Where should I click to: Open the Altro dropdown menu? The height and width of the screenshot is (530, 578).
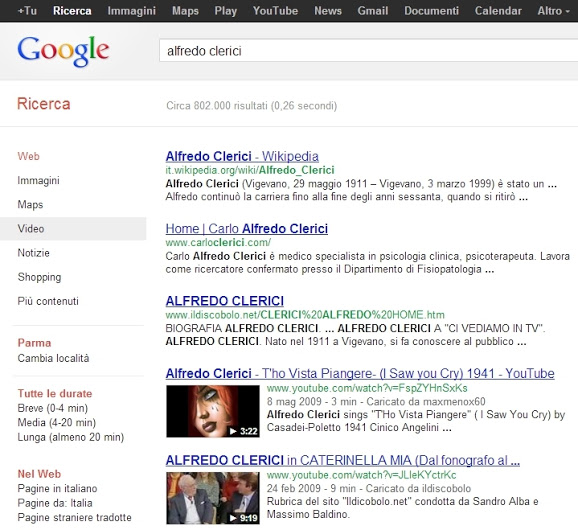click(x=554, y=11)
